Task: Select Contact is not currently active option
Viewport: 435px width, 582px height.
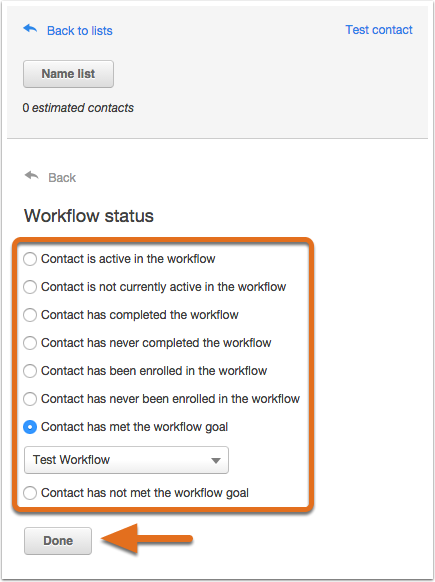Action: point(30,287)
